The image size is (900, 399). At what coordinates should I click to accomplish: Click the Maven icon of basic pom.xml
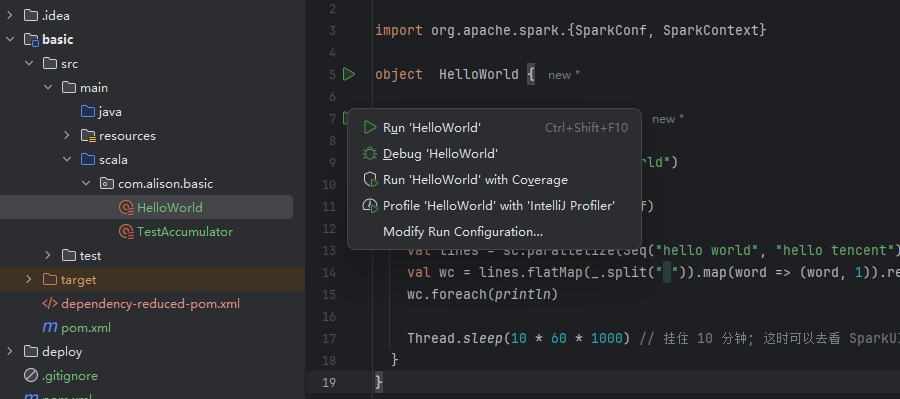pyautogui.click(x=50, y=327)
